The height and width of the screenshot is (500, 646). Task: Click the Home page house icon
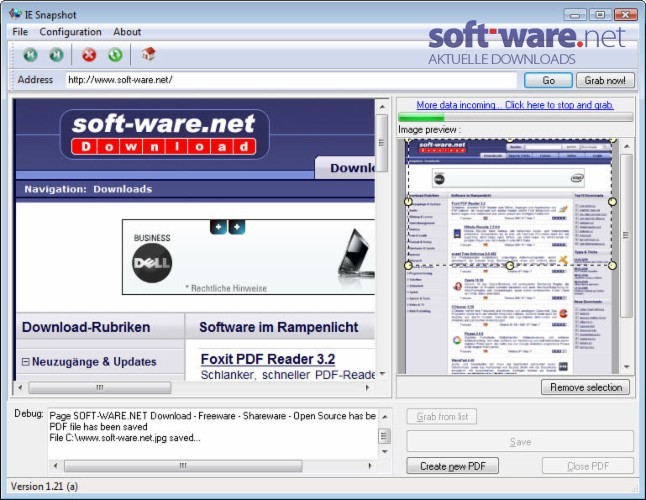point(148,54)
